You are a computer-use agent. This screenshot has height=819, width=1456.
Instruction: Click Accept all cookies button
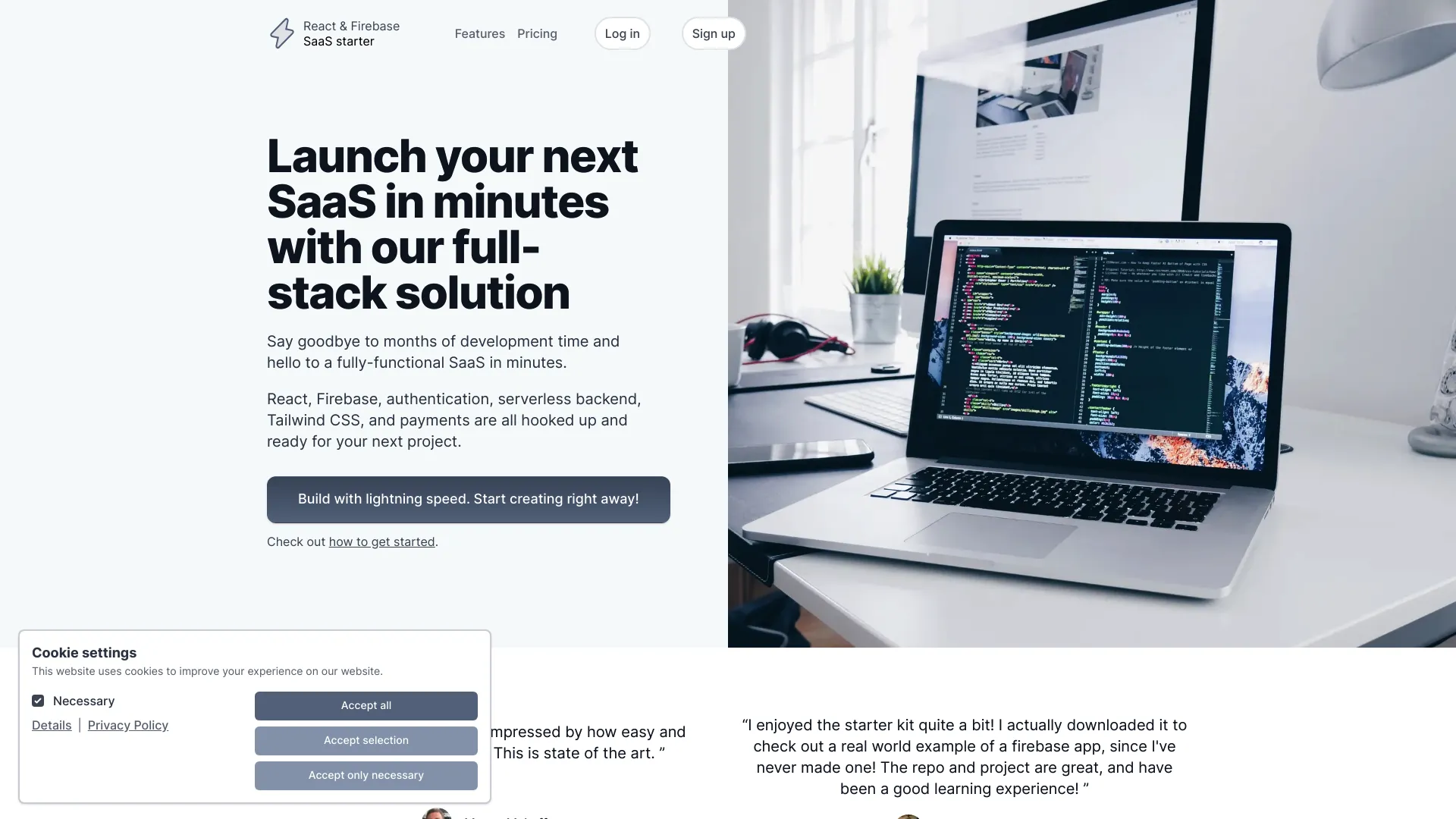[366, 705]
